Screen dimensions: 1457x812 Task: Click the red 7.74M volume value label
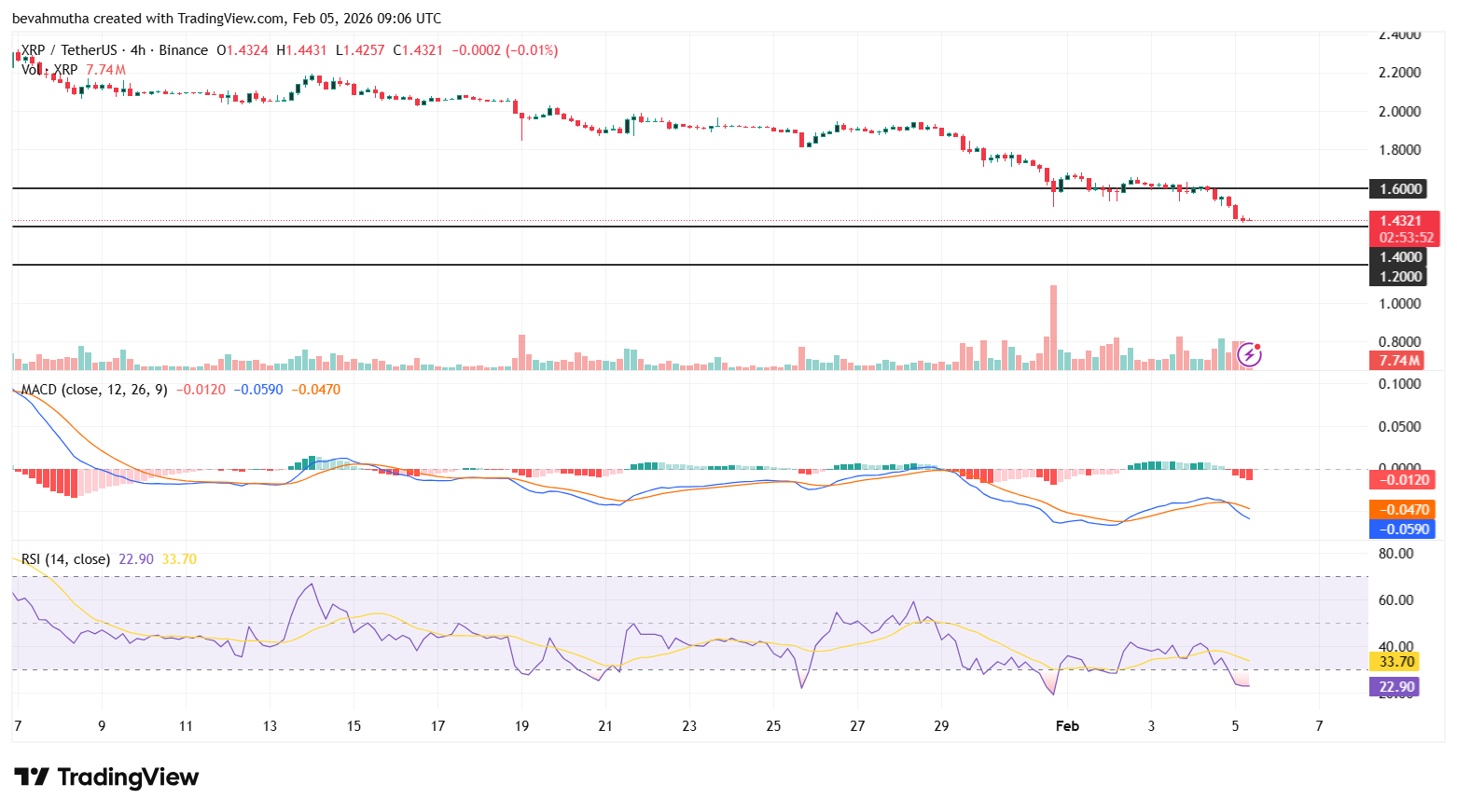pos(1395,360)
